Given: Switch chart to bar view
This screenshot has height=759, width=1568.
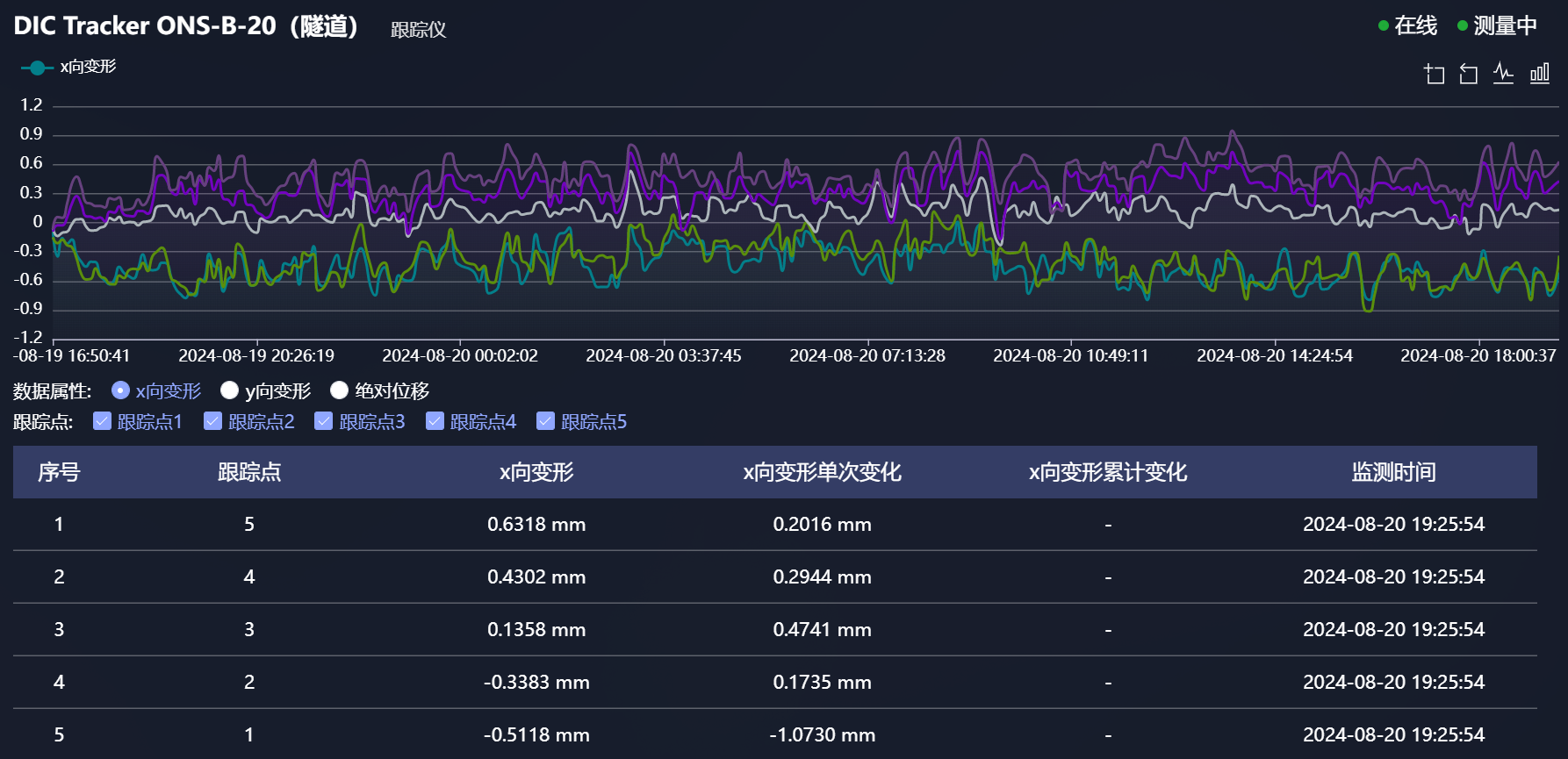Looking at the screenshot, I should (1540, 74).
